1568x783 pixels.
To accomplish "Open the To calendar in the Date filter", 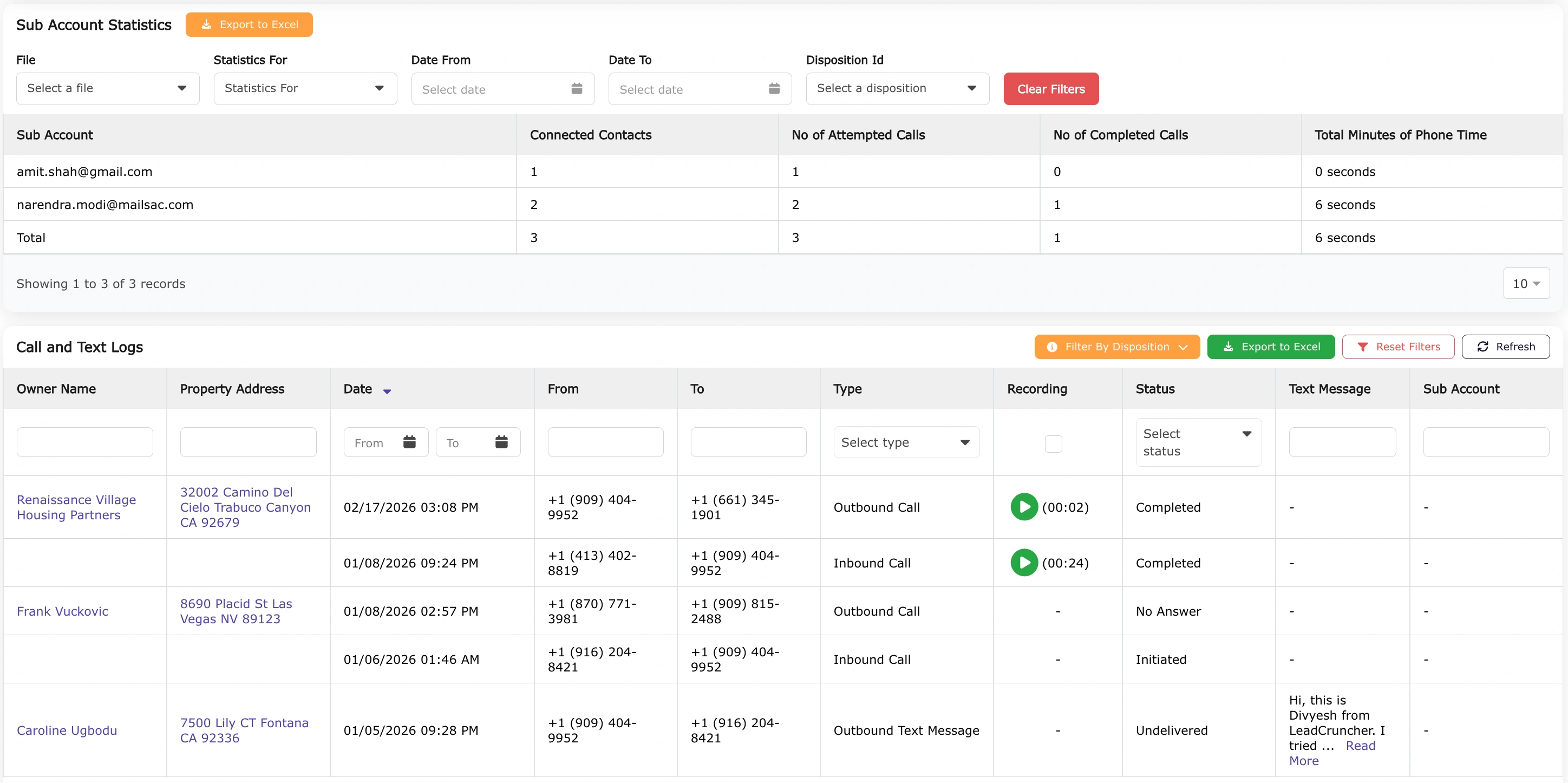I will [501, 442].
